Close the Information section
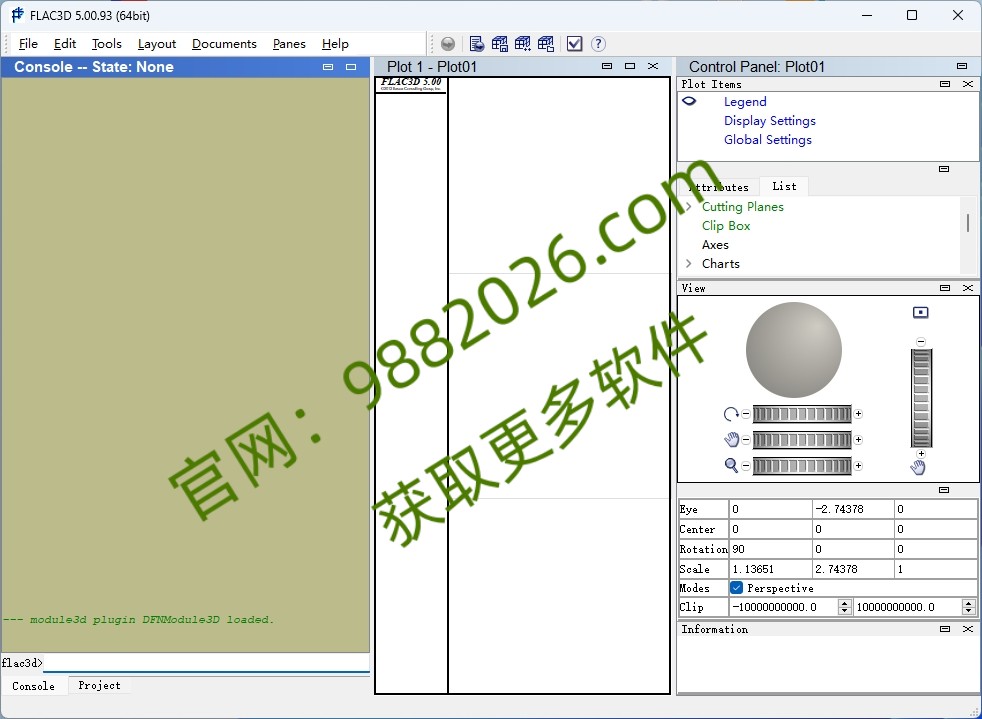This screenshot has height=719, width=982. click(x=968, y=629)
